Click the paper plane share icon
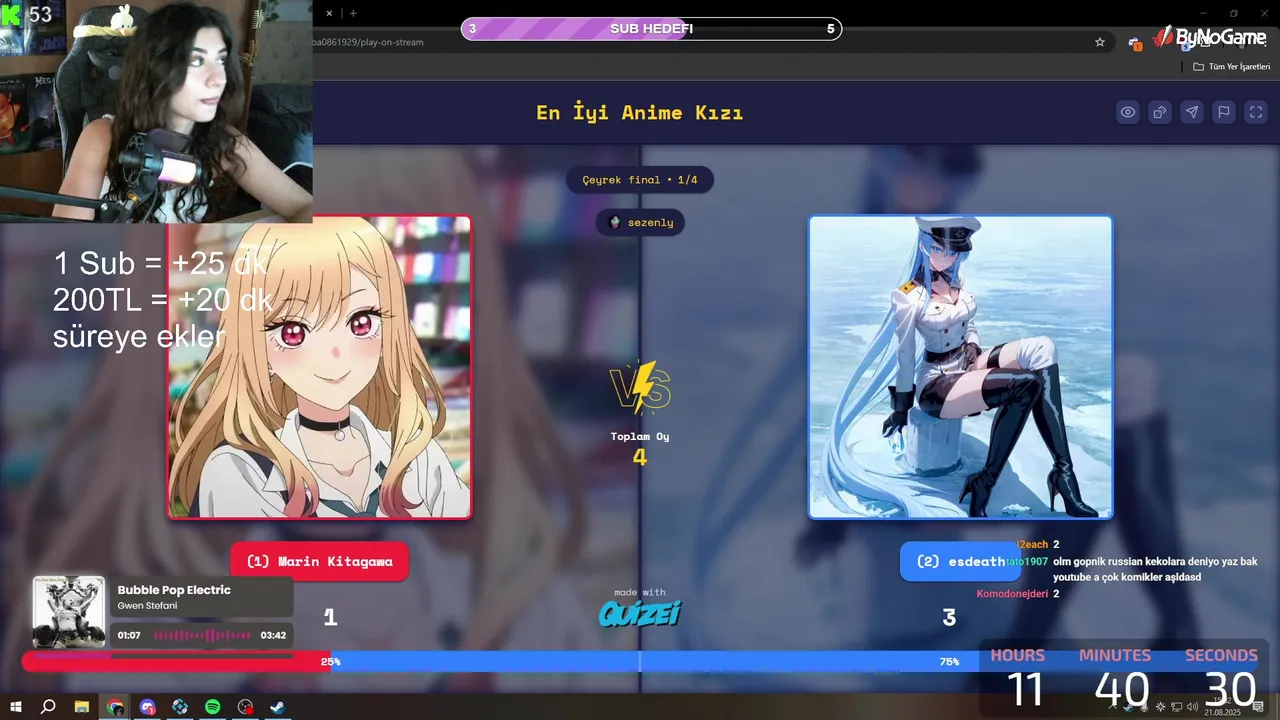 (1192, 112)
